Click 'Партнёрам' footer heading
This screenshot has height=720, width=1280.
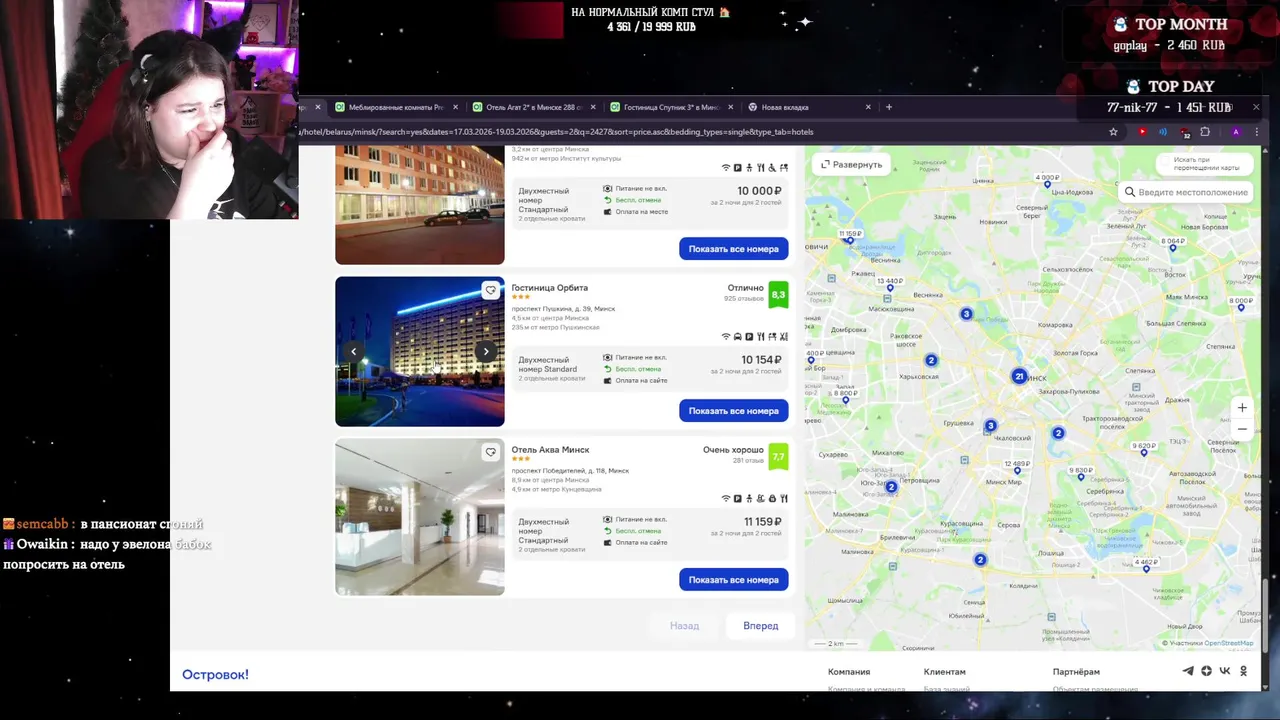pyautogui.click(x=1076, y=672)
